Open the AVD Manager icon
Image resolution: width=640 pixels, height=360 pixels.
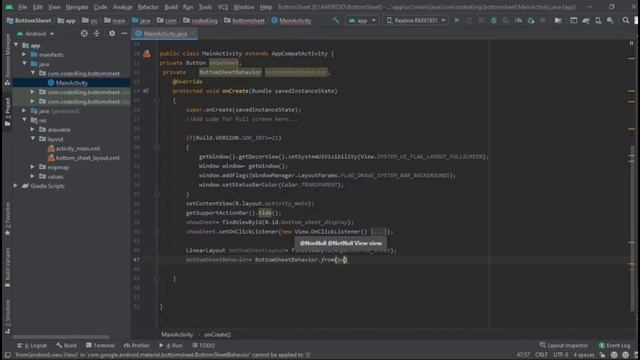click(598, 20)
